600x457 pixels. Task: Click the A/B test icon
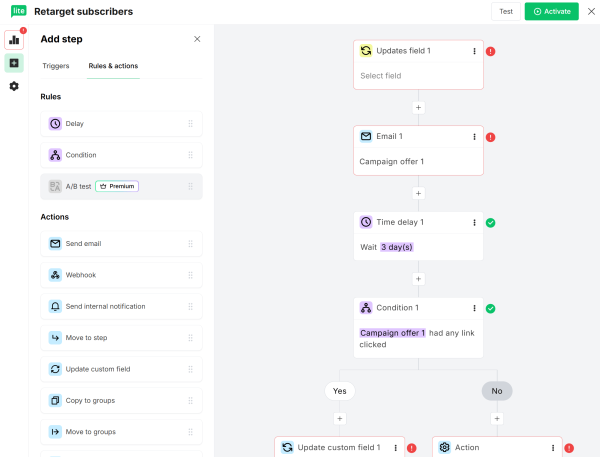[55, 186]
